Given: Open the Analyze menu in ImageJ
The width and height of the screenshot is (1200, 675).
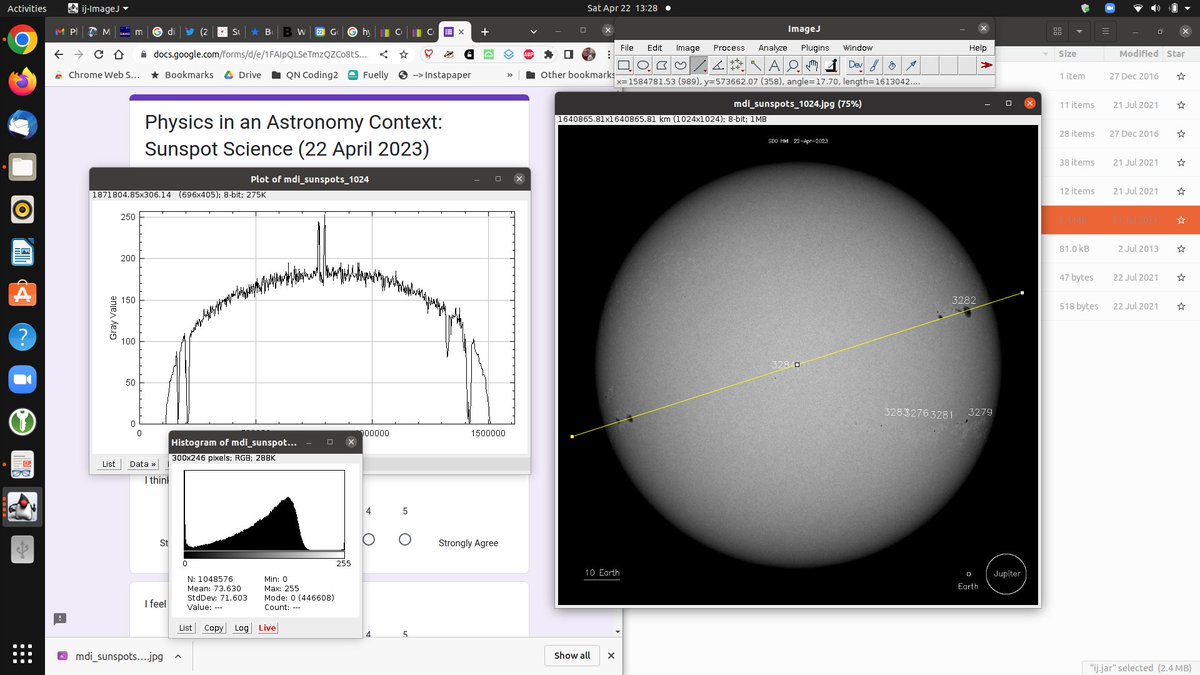Looking at the screenshot, I should point(772,47).
